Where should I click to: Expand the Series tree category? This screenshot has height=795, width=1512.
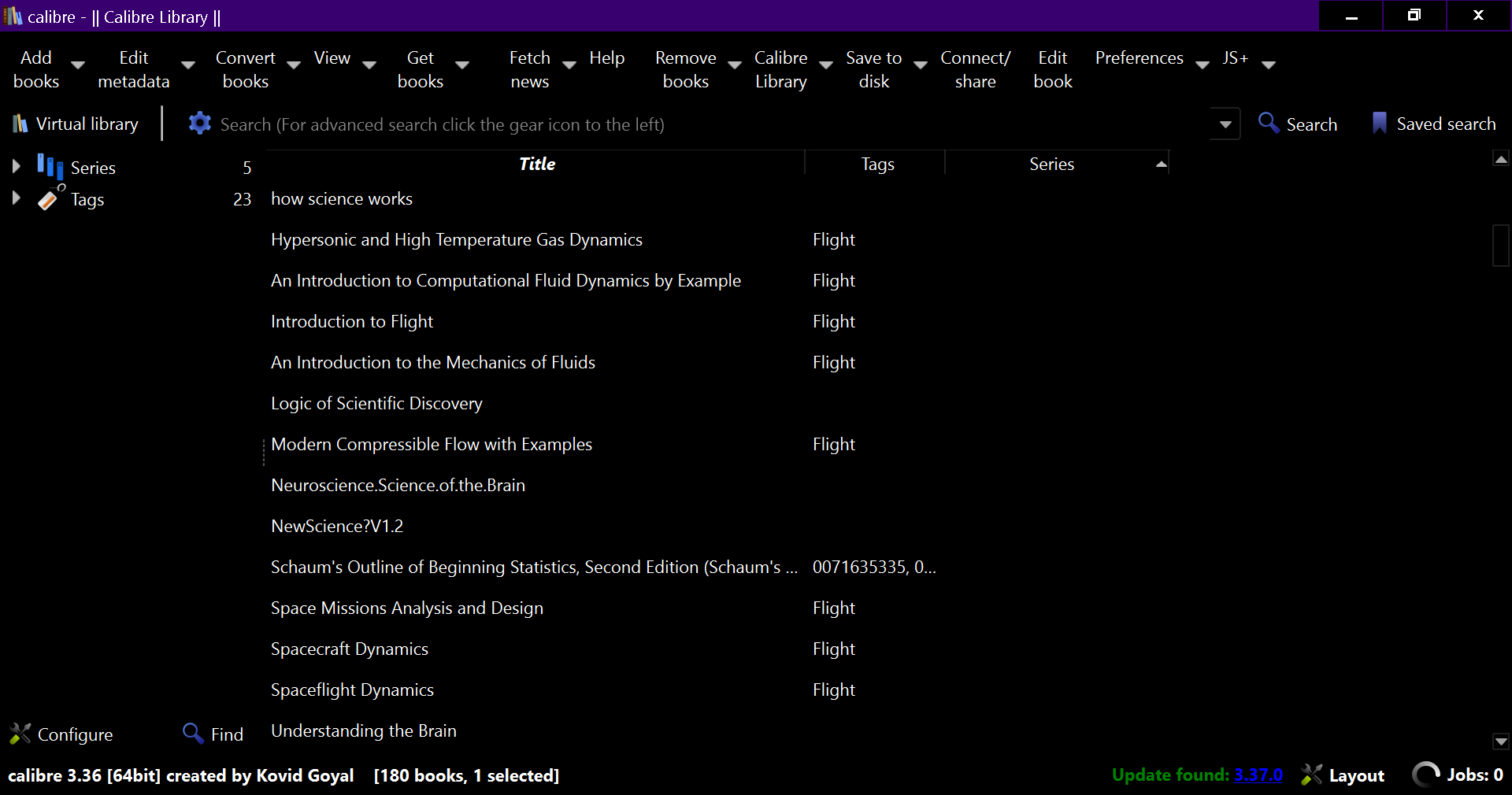pos(16,166)
